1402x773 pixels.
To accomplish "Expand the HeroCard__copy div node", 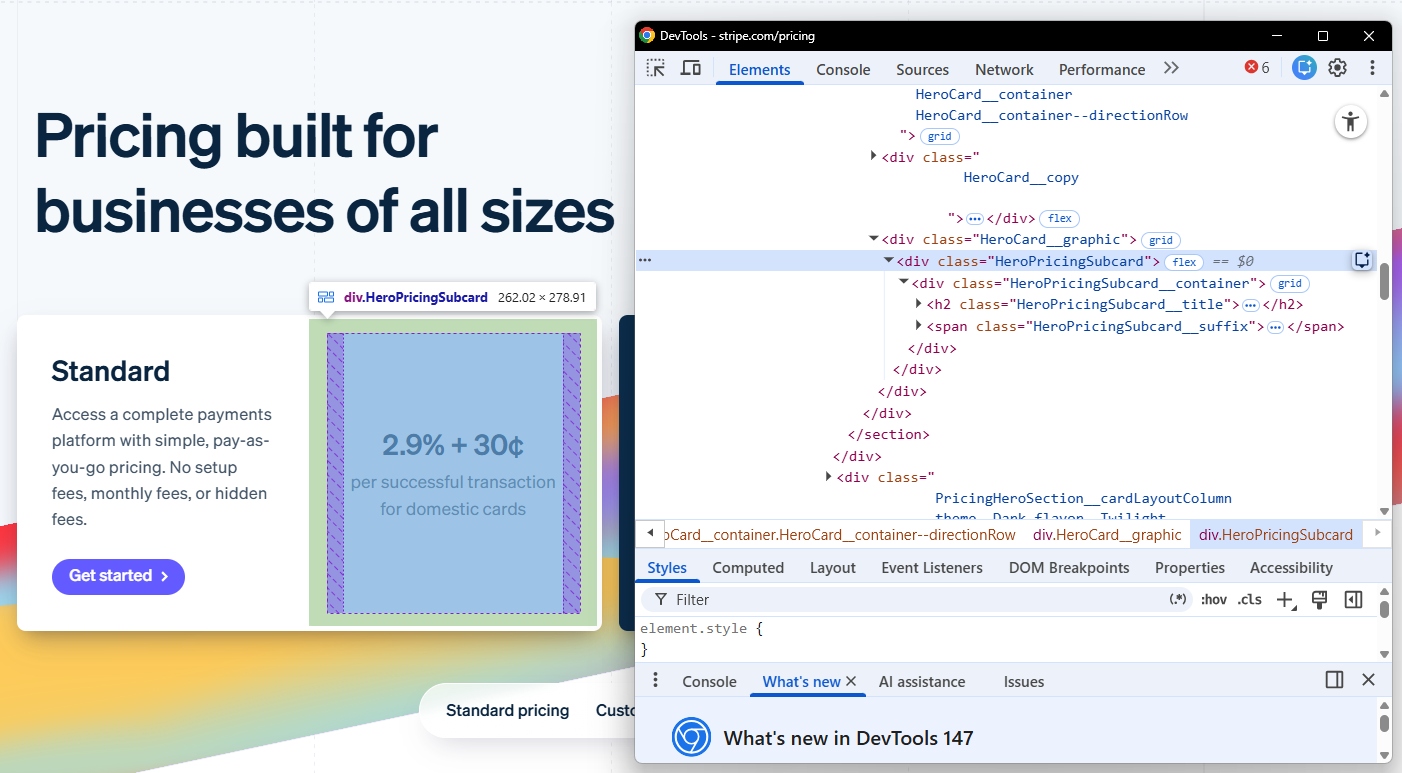I will pyautogui.click(x=874, y=156).
